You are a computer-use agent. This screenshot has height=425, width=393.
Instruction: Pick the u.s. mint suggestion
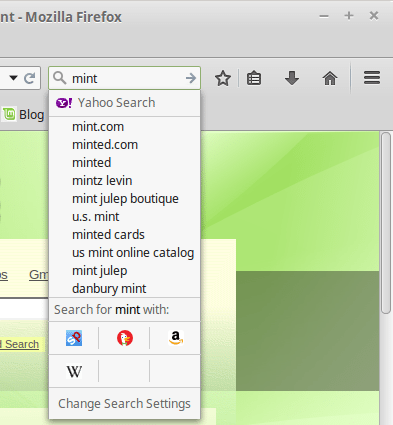click(125, 217)
